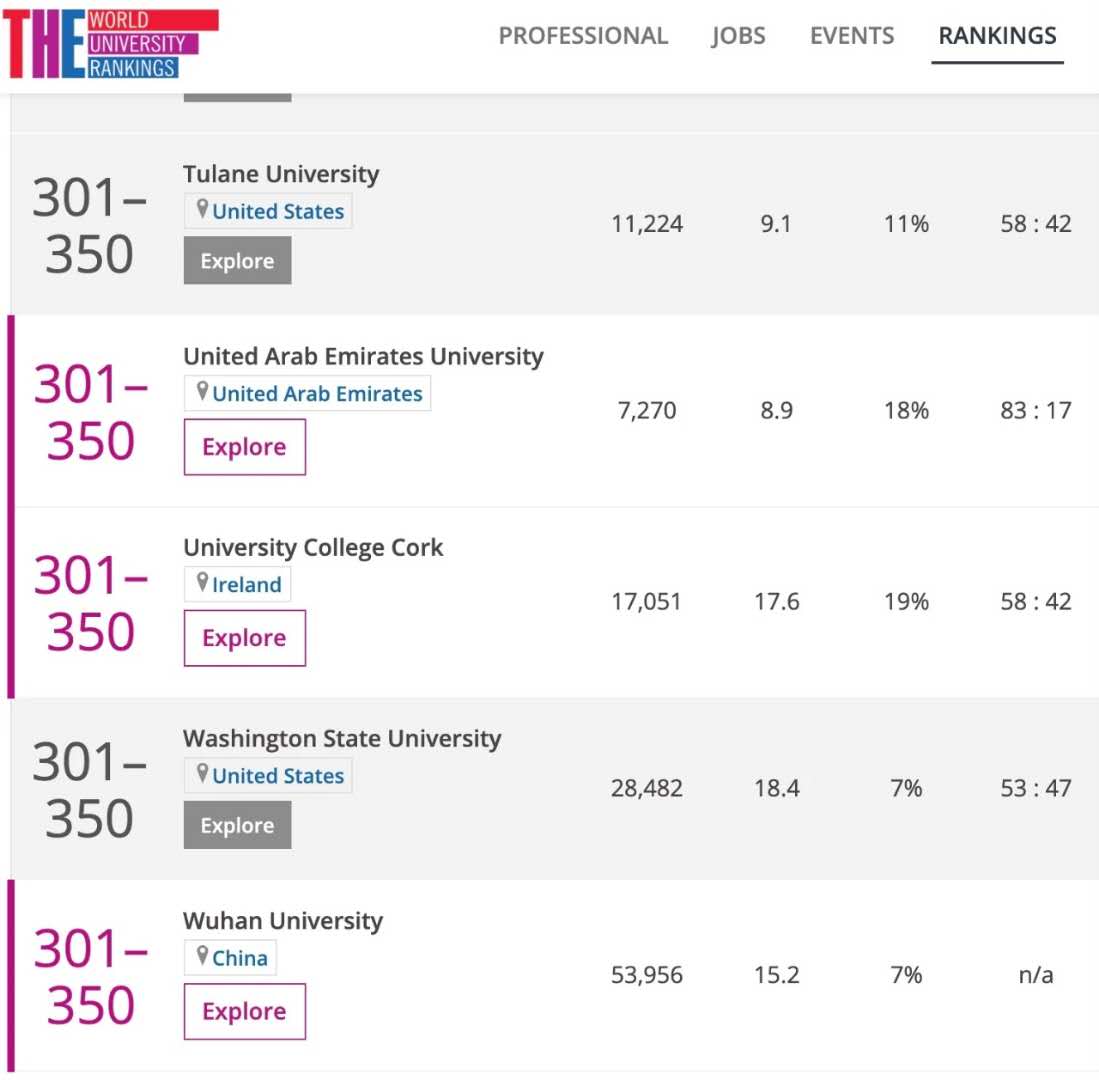
Task: Go to the Events section
Action: click(852, 36)
